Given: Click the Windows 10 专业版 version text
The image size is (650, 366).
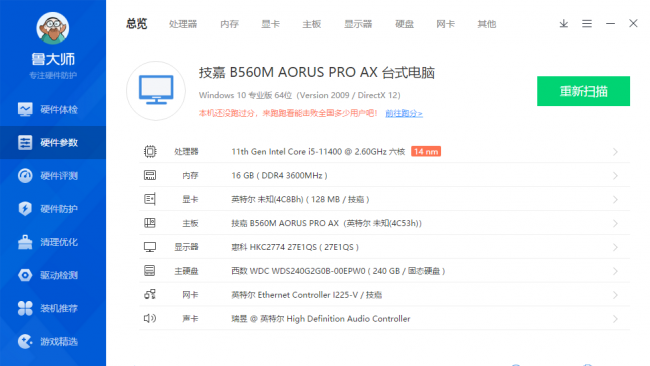Looking at the screenshot, I should (299, 95).
